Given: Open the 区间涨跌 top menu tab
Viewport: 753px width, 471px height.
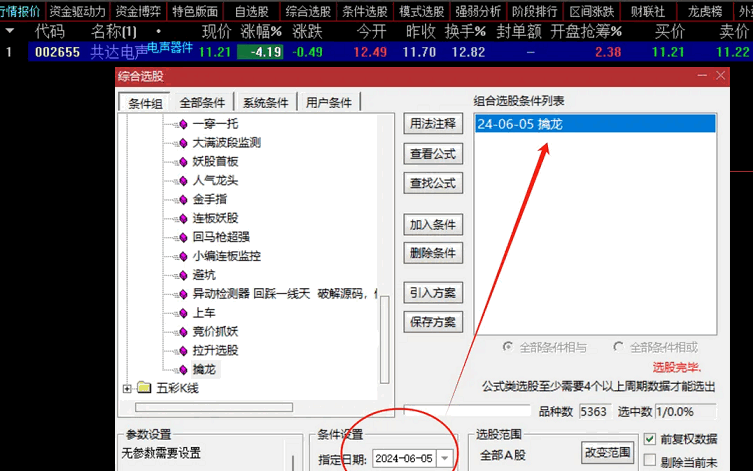Looking at the screenshot, I should 591,11.
